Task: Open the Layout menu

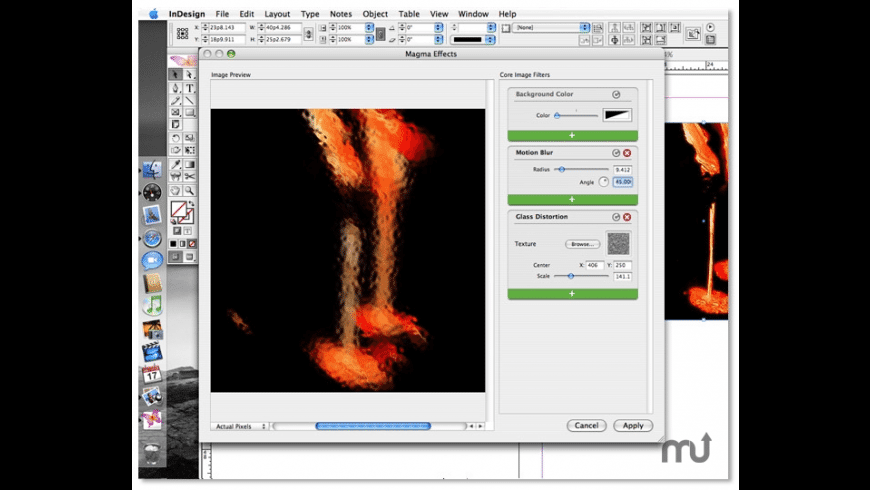Action: 277,14
